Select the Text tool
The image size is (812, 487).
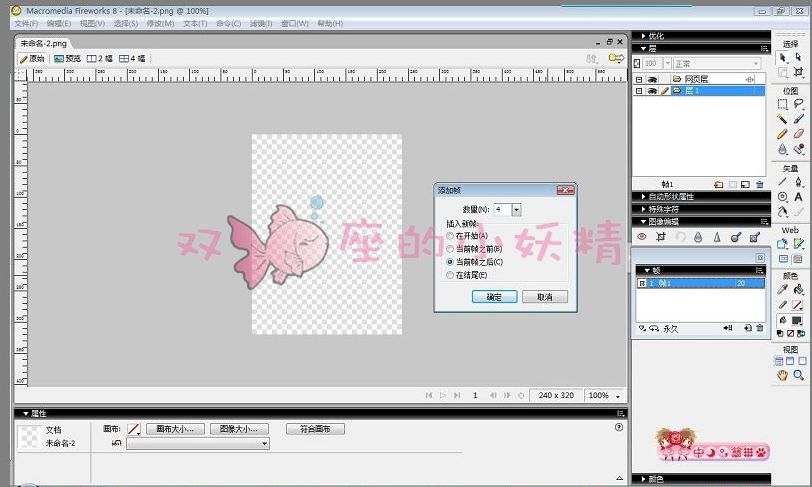coord(799,197)
